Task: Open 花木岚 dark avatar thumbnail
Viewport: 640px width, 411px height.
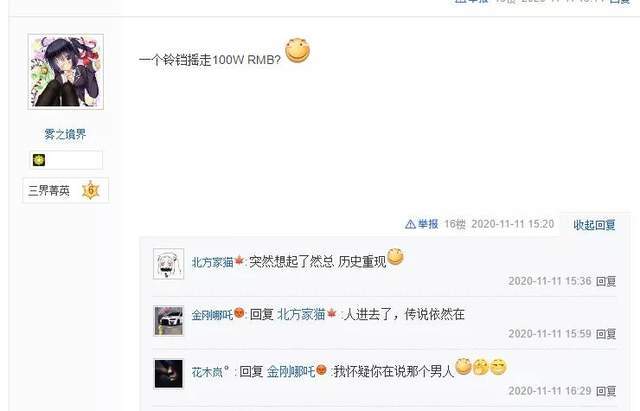Action: [x=169, y=374]
